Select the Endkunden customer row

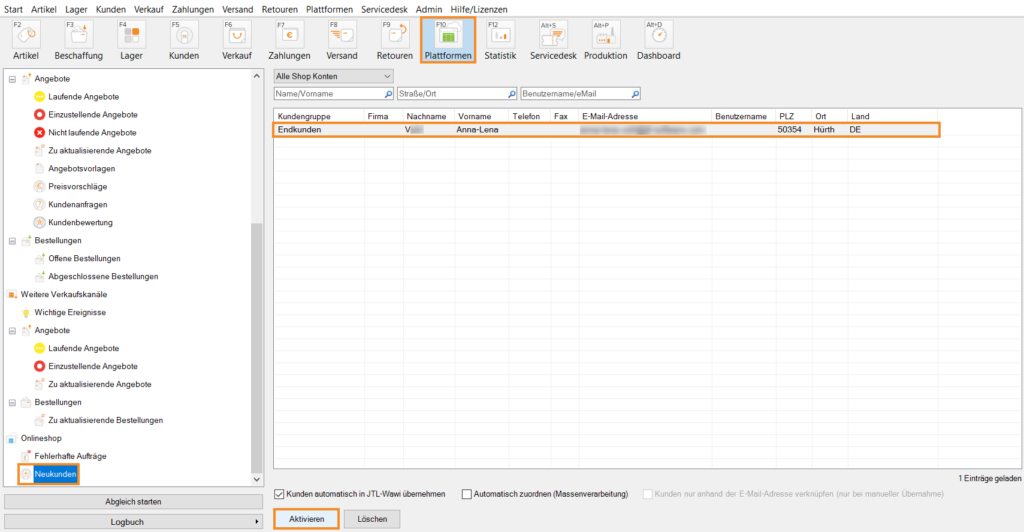tap(606, 130)
